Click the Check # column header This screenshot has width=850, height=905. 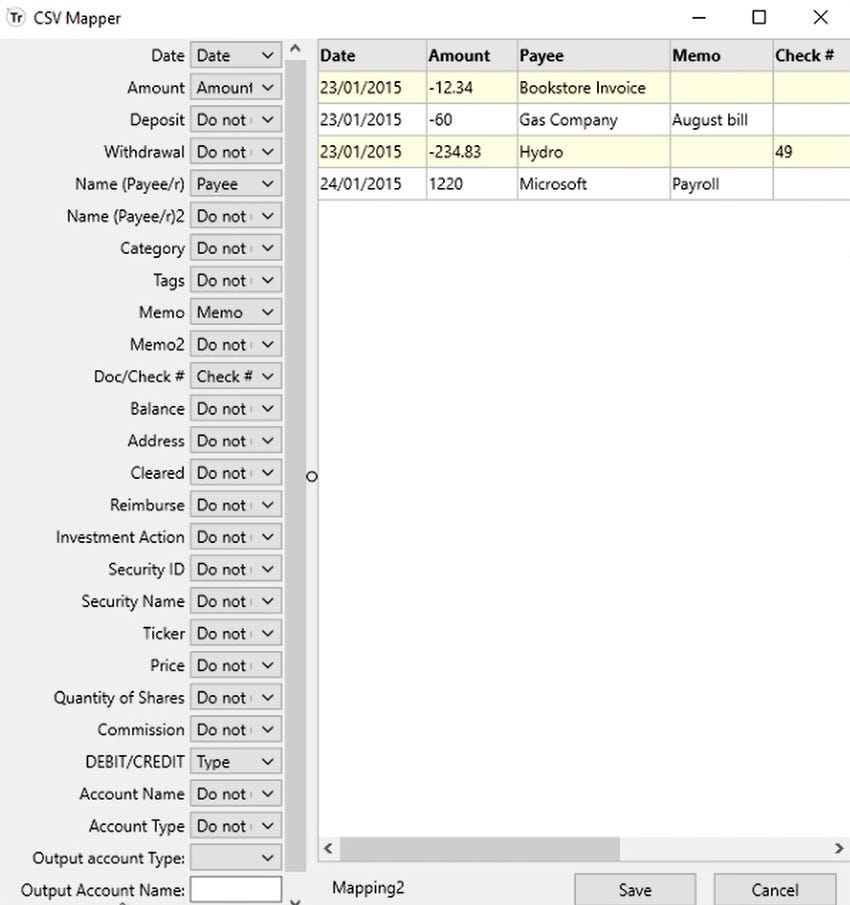pos(811,55)
